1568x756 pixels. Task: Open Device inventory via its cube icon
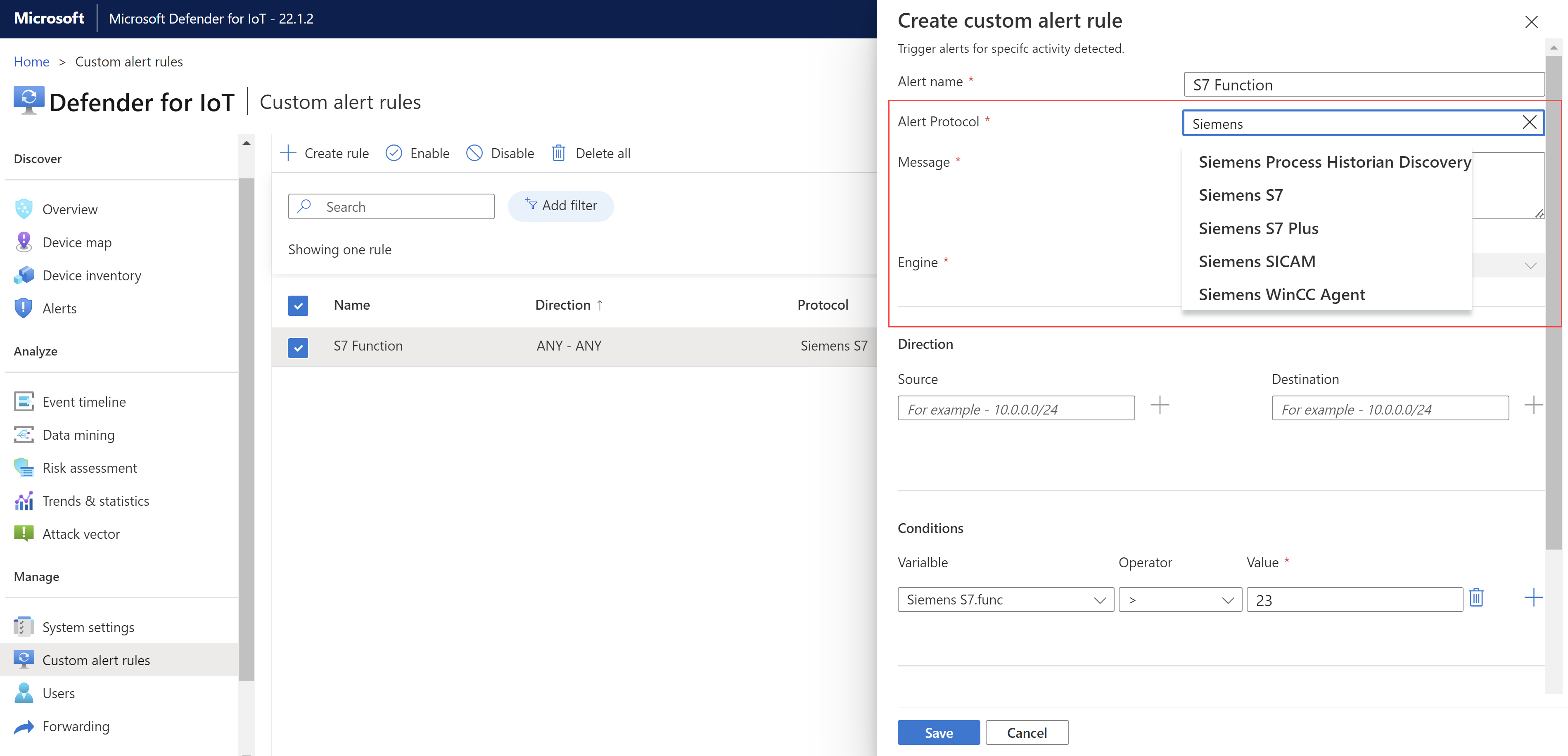(x=23, y=275)
